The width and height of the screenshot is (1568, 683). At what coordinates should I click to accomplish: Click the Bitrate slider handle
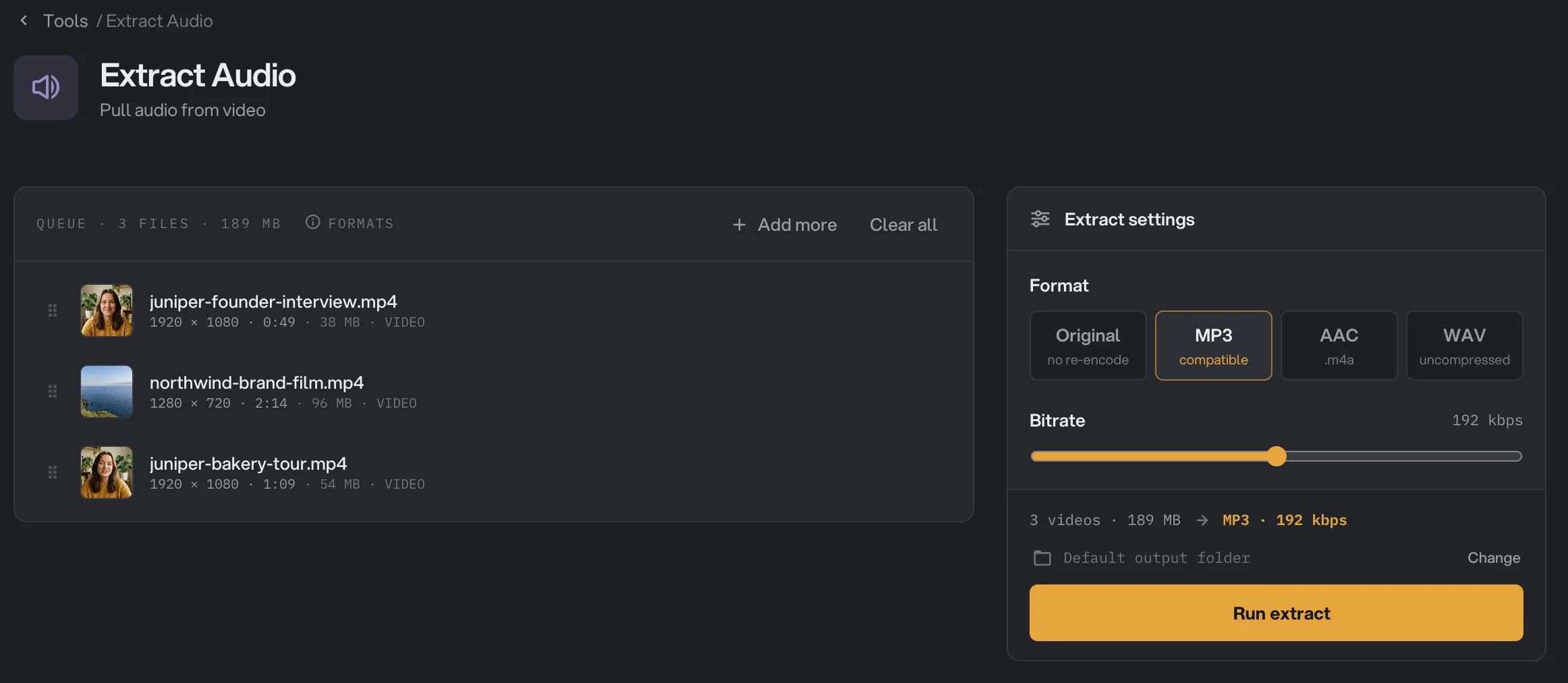[1276, 457]
